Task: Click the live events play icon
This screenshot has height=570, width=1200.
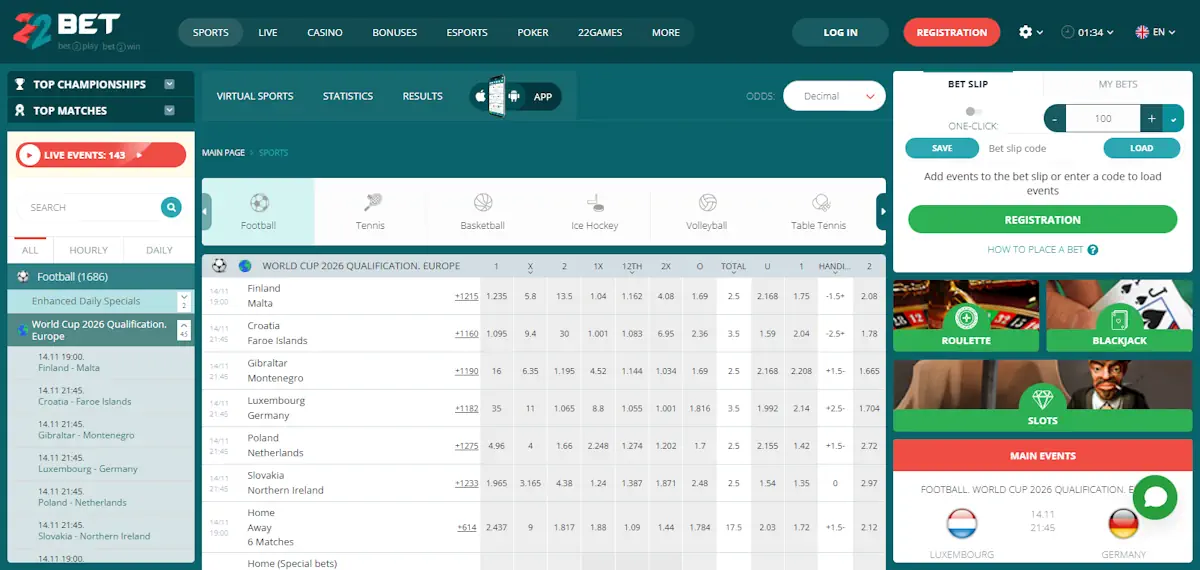Action: tap(29, 155)
